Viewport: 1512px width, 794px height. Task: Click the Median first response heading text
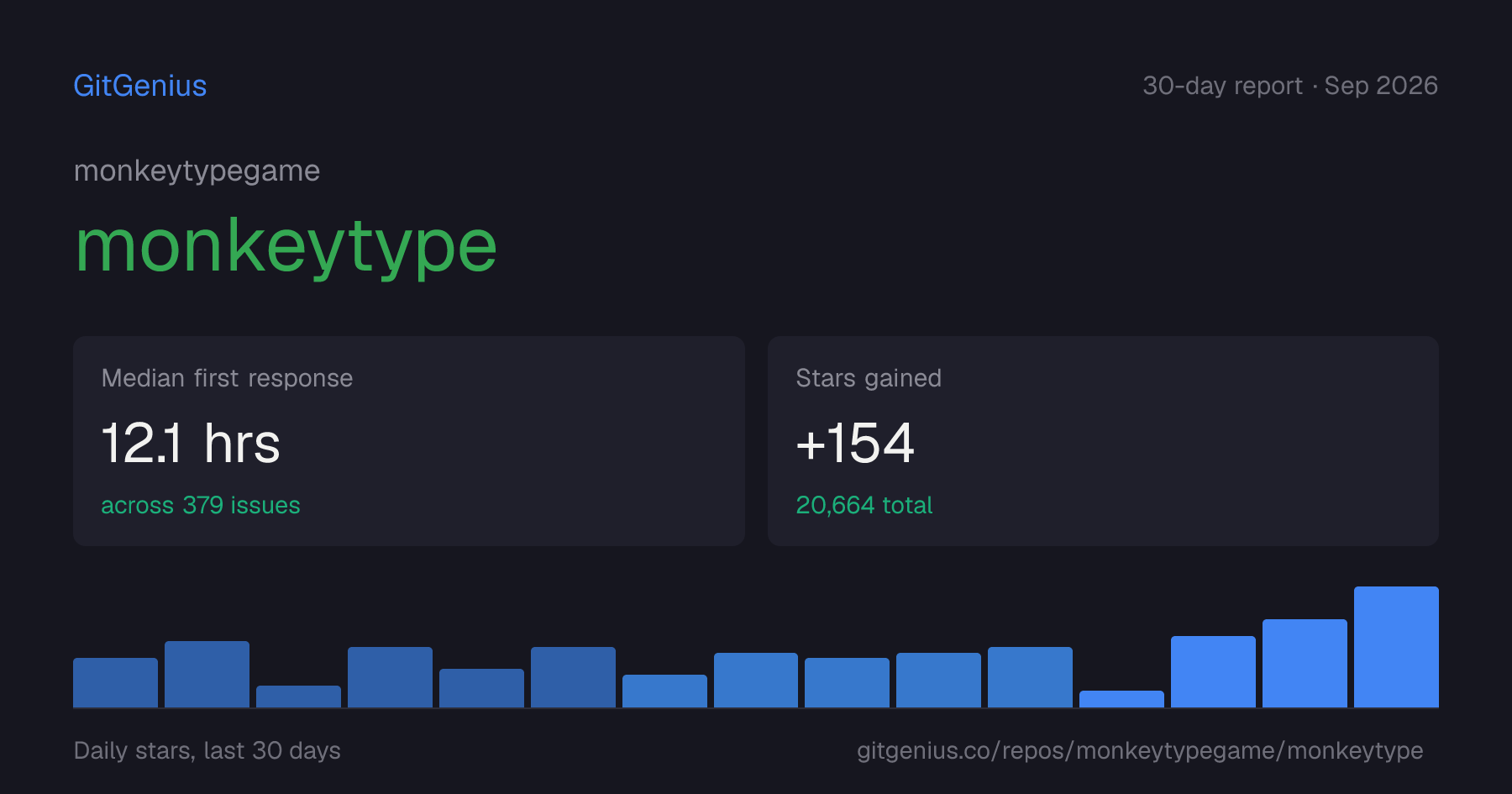(x=227, y=378)
